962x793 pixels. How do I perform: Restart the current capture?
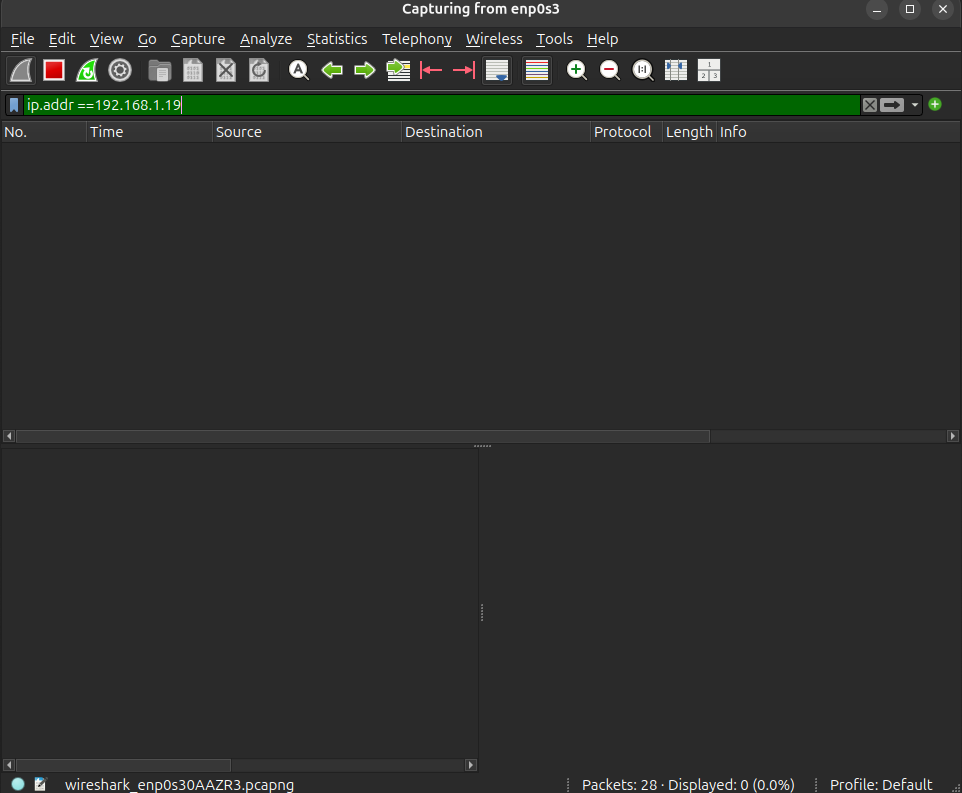tap(87, 71)
